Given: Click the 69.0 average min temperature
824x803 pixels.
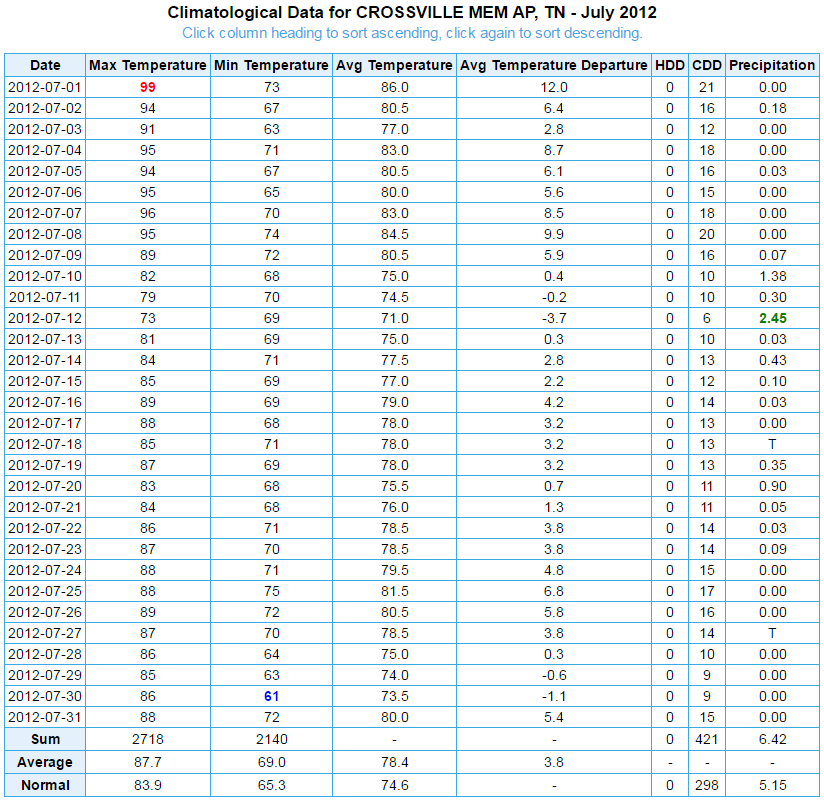Looking at the screenshot, I should (x=271, y=763).
